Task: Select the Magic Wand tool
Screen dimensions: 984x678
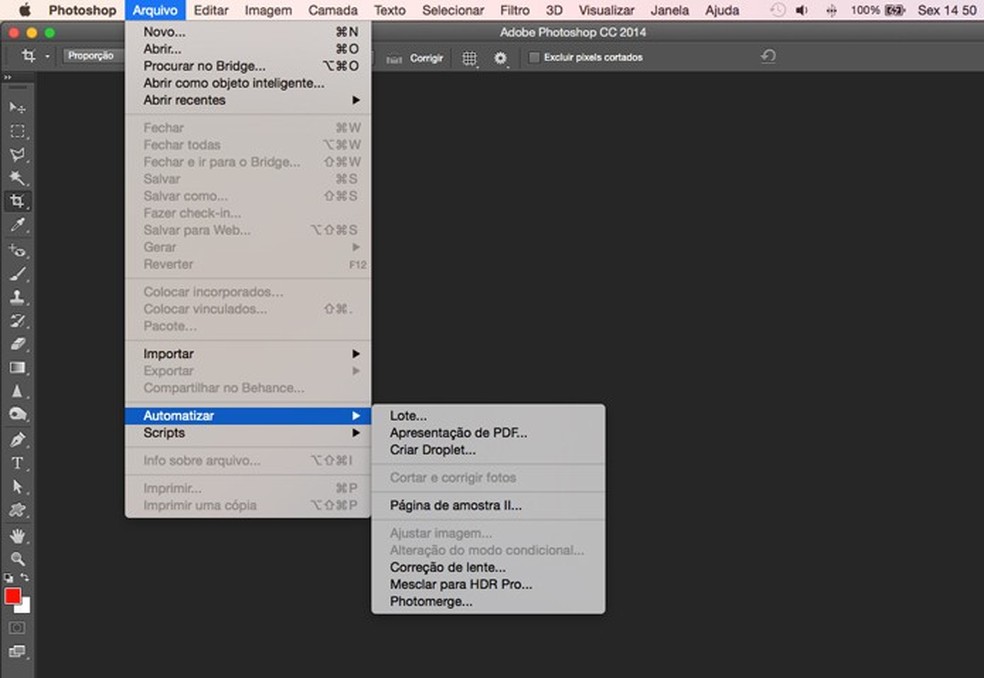Action: click(x=17, y=178)
